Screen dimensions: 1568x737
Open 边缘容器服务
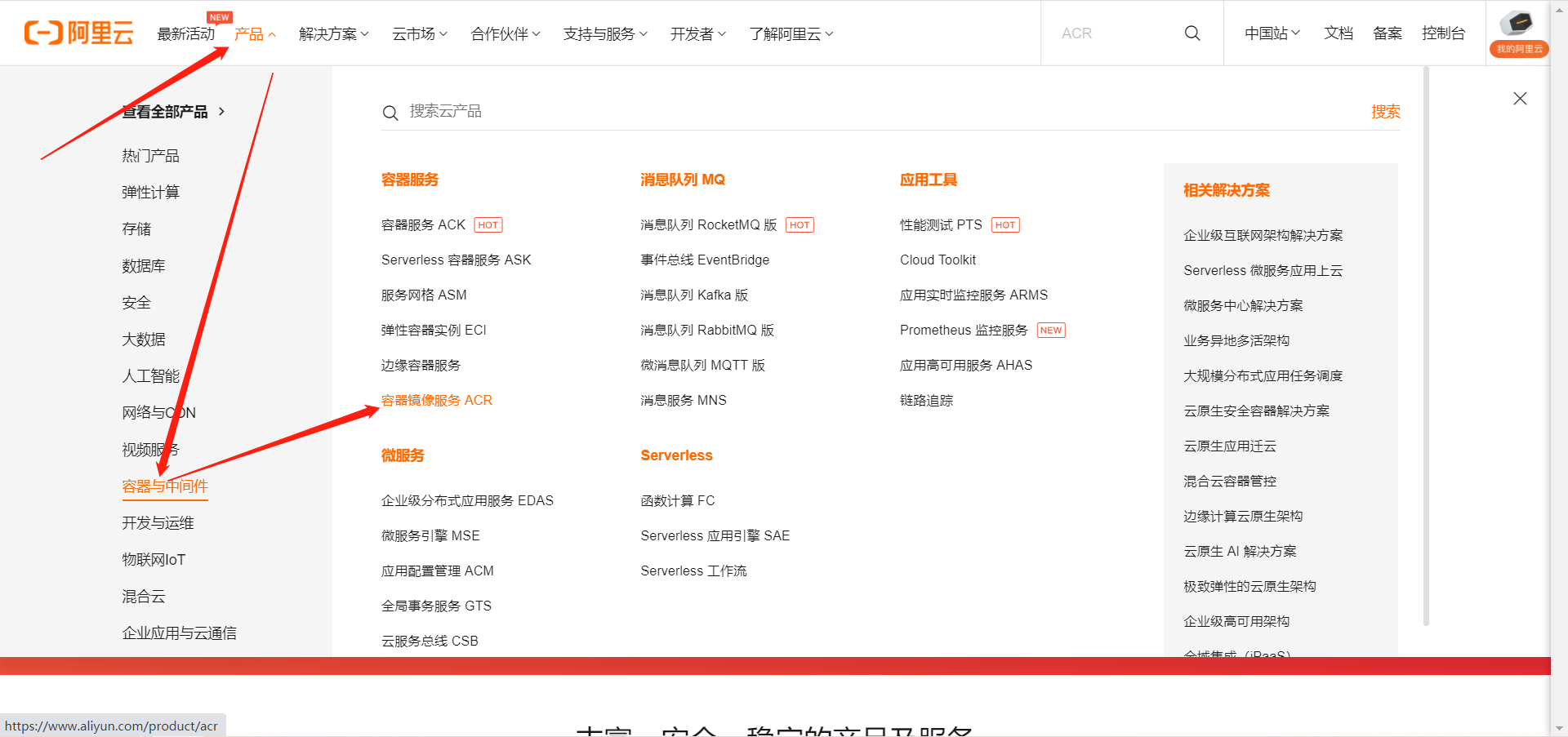[x=421, y=366]
